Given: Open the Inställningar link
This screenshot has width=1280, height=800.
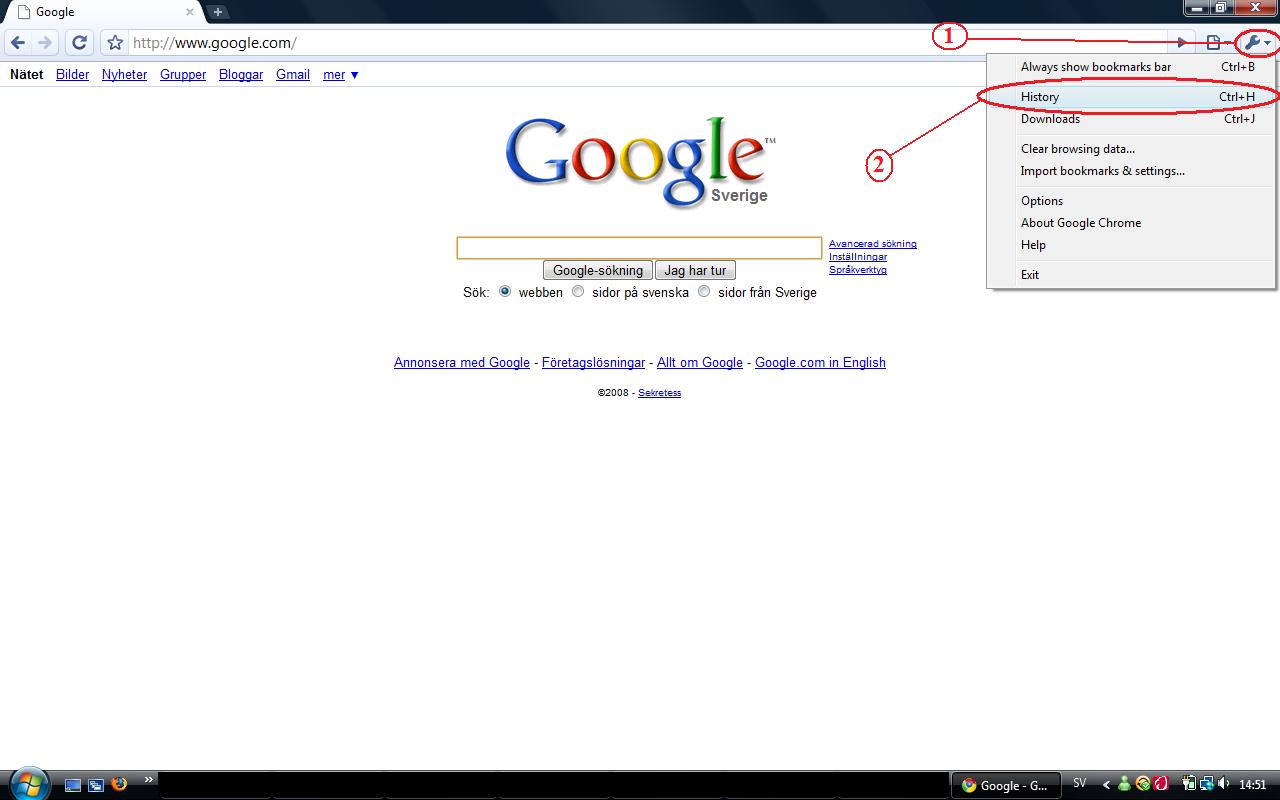Looking at the screenshot, I should pyautogui.click(x=858, y=257).
